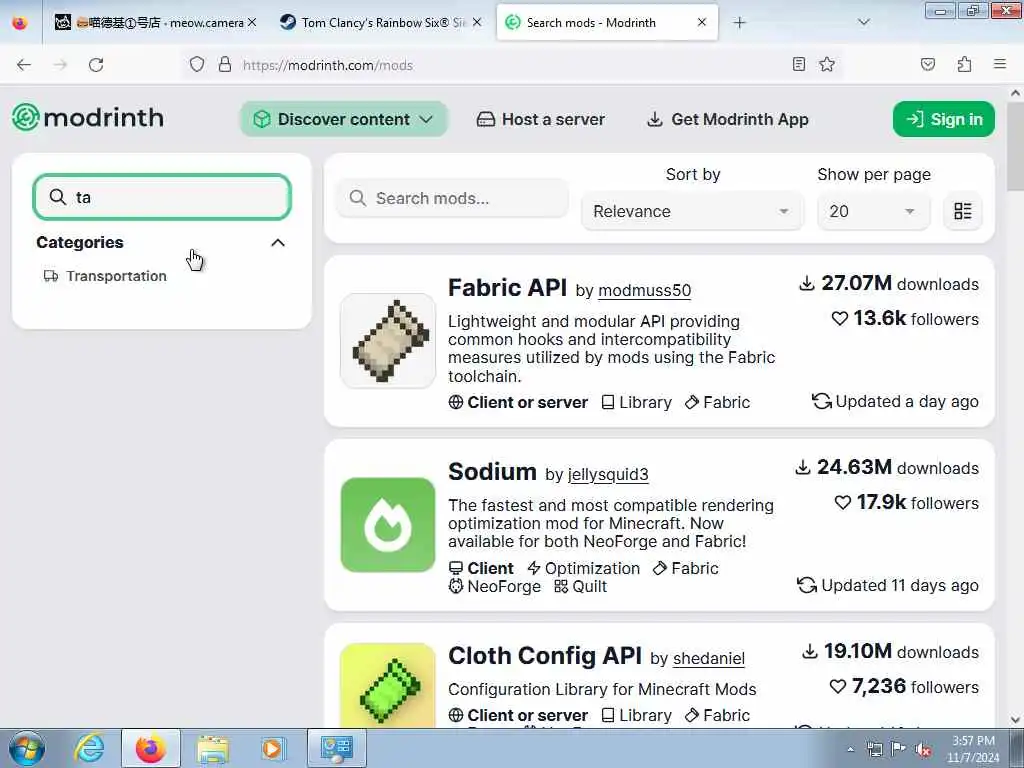Click the Sodium flame thumbnail

pyautogui.click(x=388, y=524)
